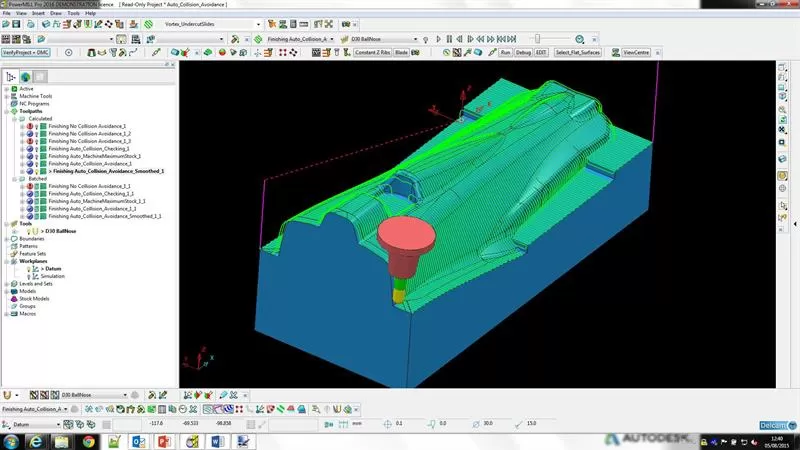
Task: Select Finishing Auto_Collision_Avoidance_Smoothed_1_1 in Batched
Action: [105, 216]
